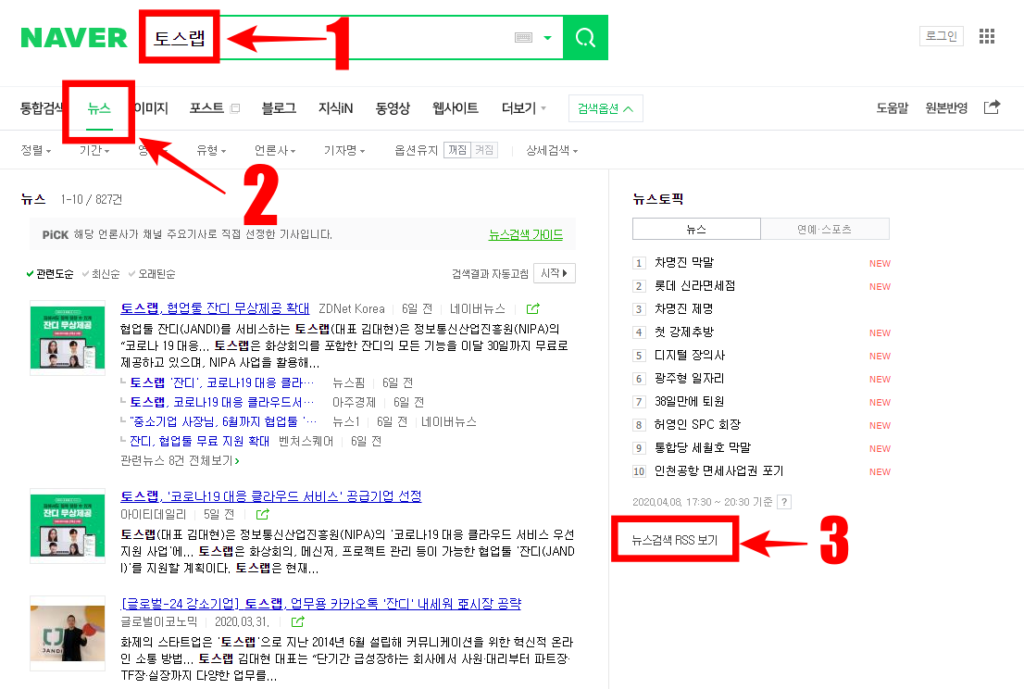Click the 원본반영 link
1024x689 pixels.
[946, 108]
